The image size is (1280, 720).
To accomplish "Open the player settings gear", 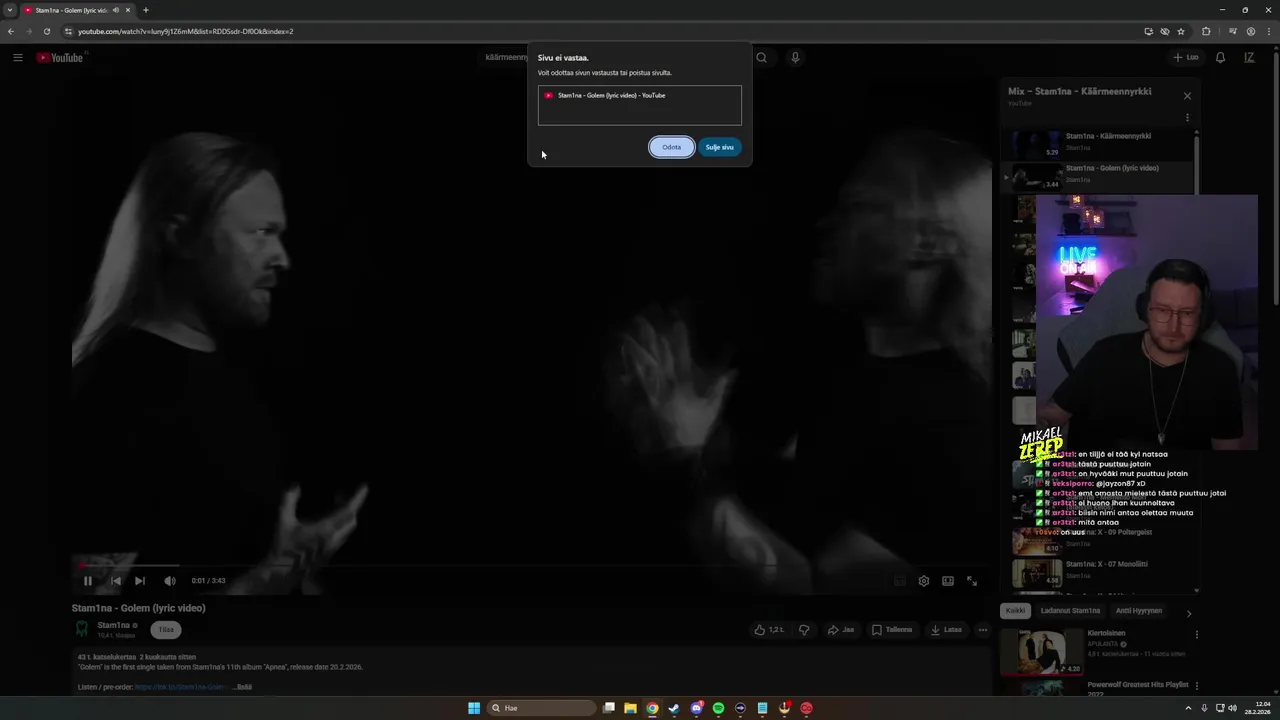I will tap(923, 581).
